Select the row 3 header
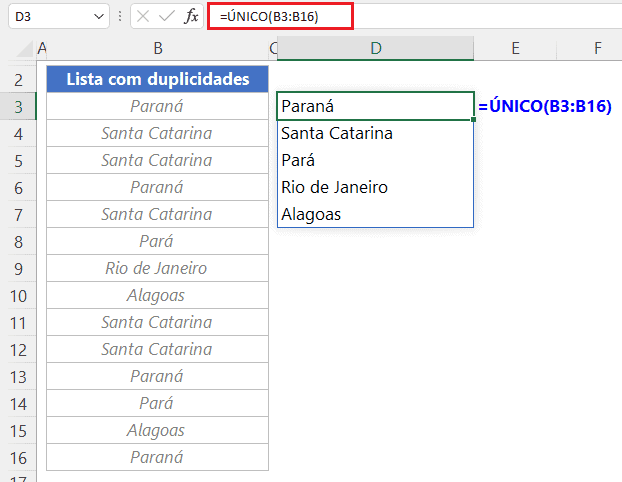 click(18, 106)
